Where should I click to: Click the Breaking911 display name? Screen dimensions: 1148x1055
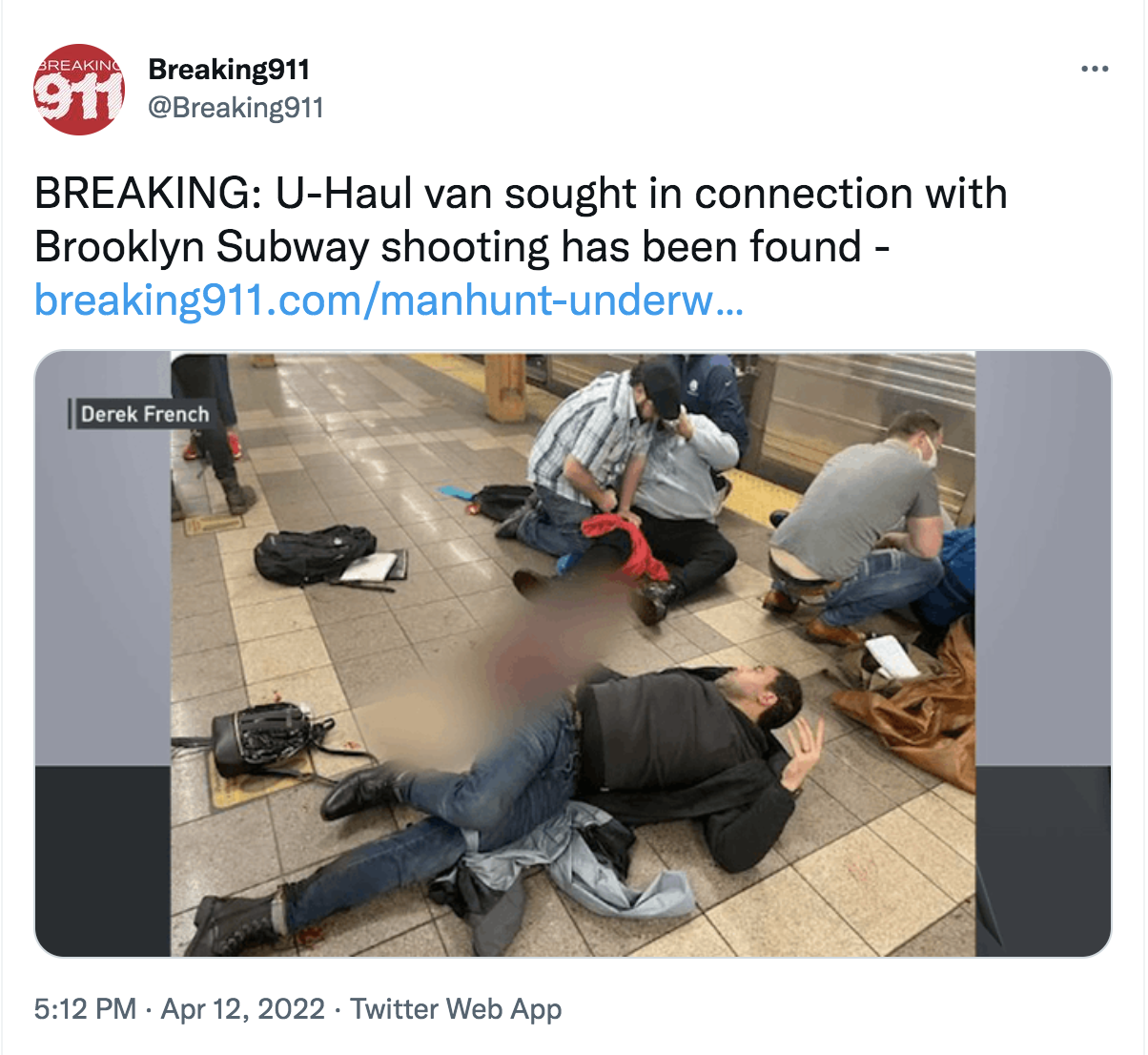(x=229, y=70)
